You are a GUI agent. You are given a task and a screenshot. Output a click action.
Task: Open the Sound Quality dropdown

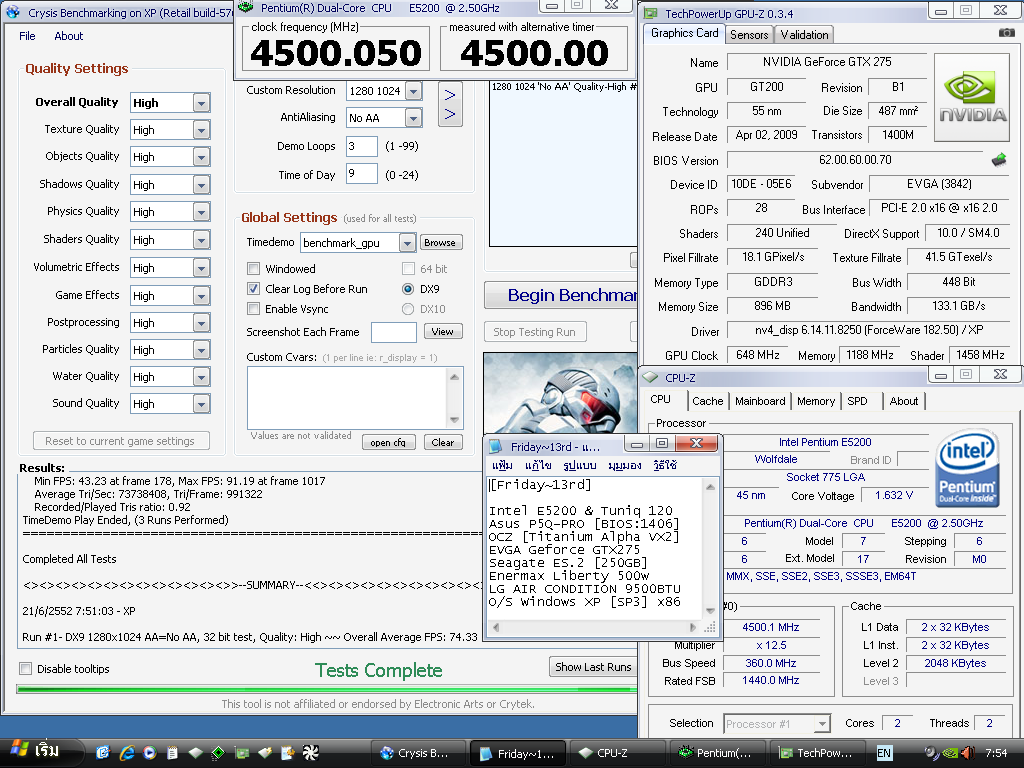201,404
